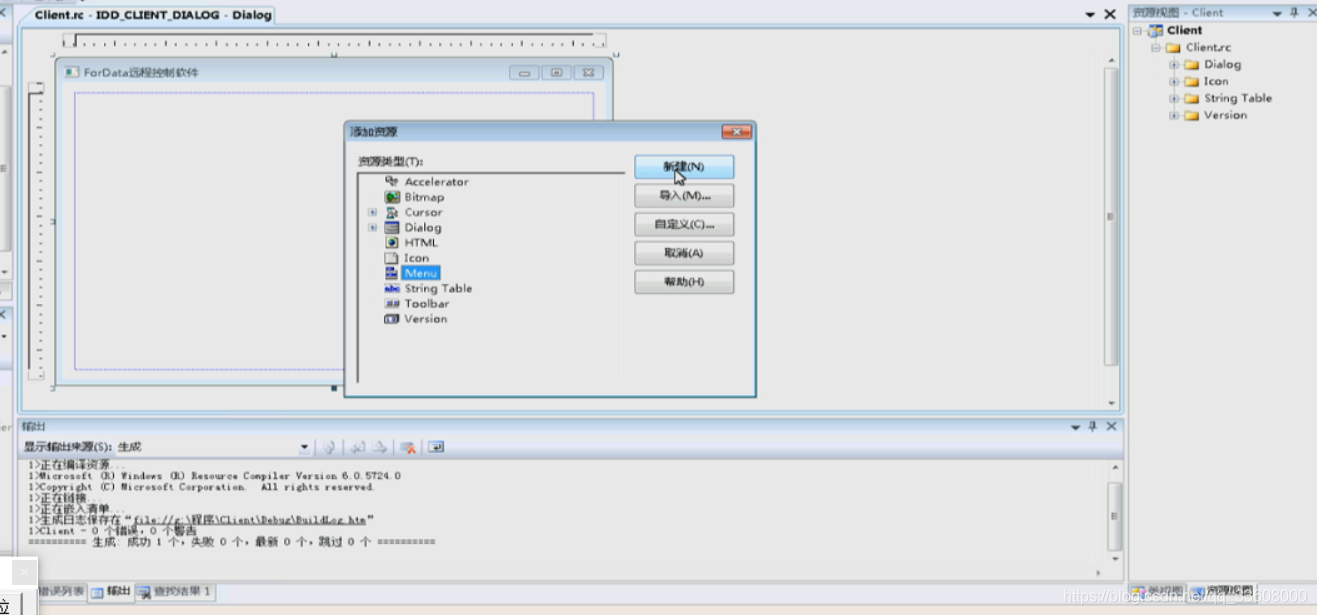Expand the Dialog folder in resource view

[x=1174, y=64]
